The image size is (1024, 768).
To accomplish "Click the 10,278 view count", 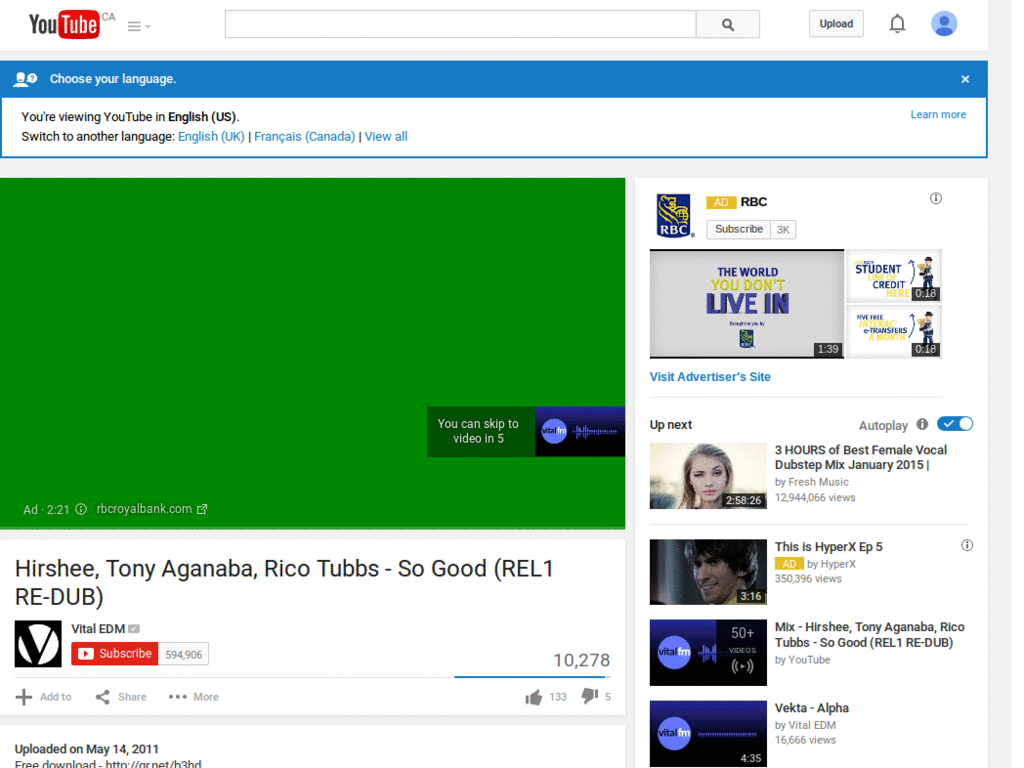I will click(581, 660).
